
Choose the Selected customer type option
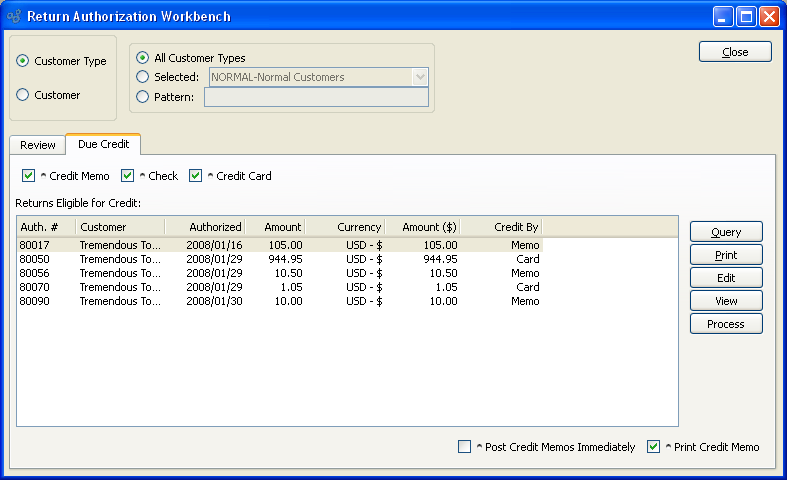pos(143,77)
